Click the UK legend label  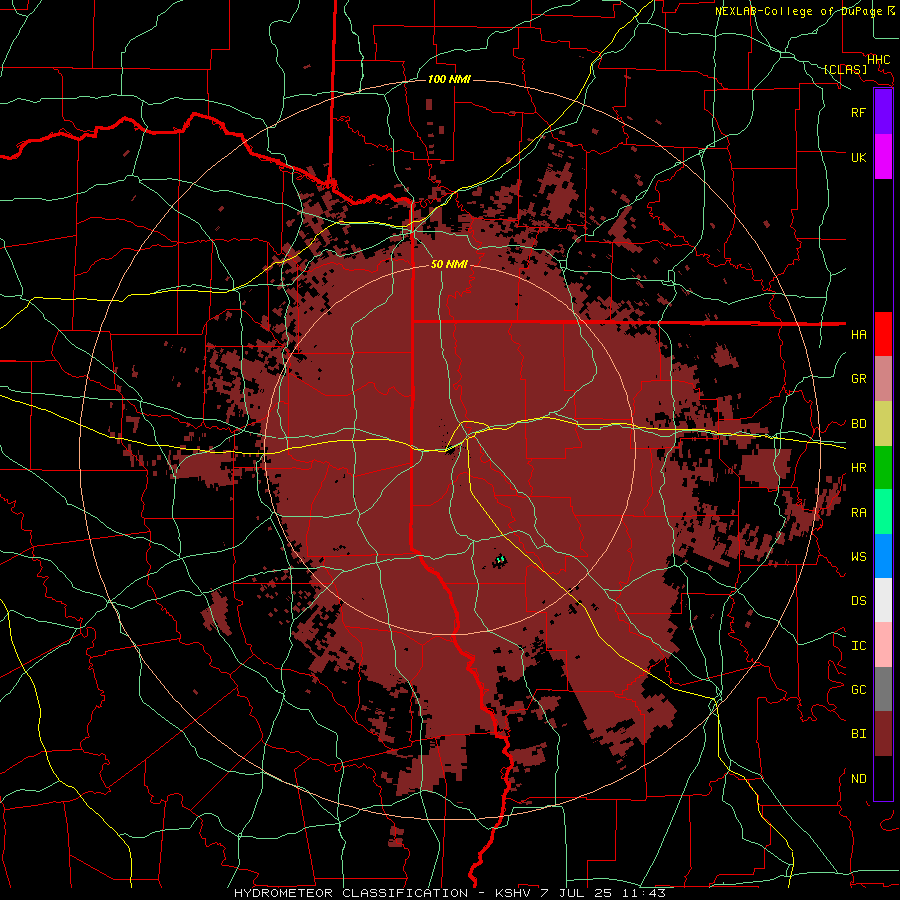tap(858, 157)
